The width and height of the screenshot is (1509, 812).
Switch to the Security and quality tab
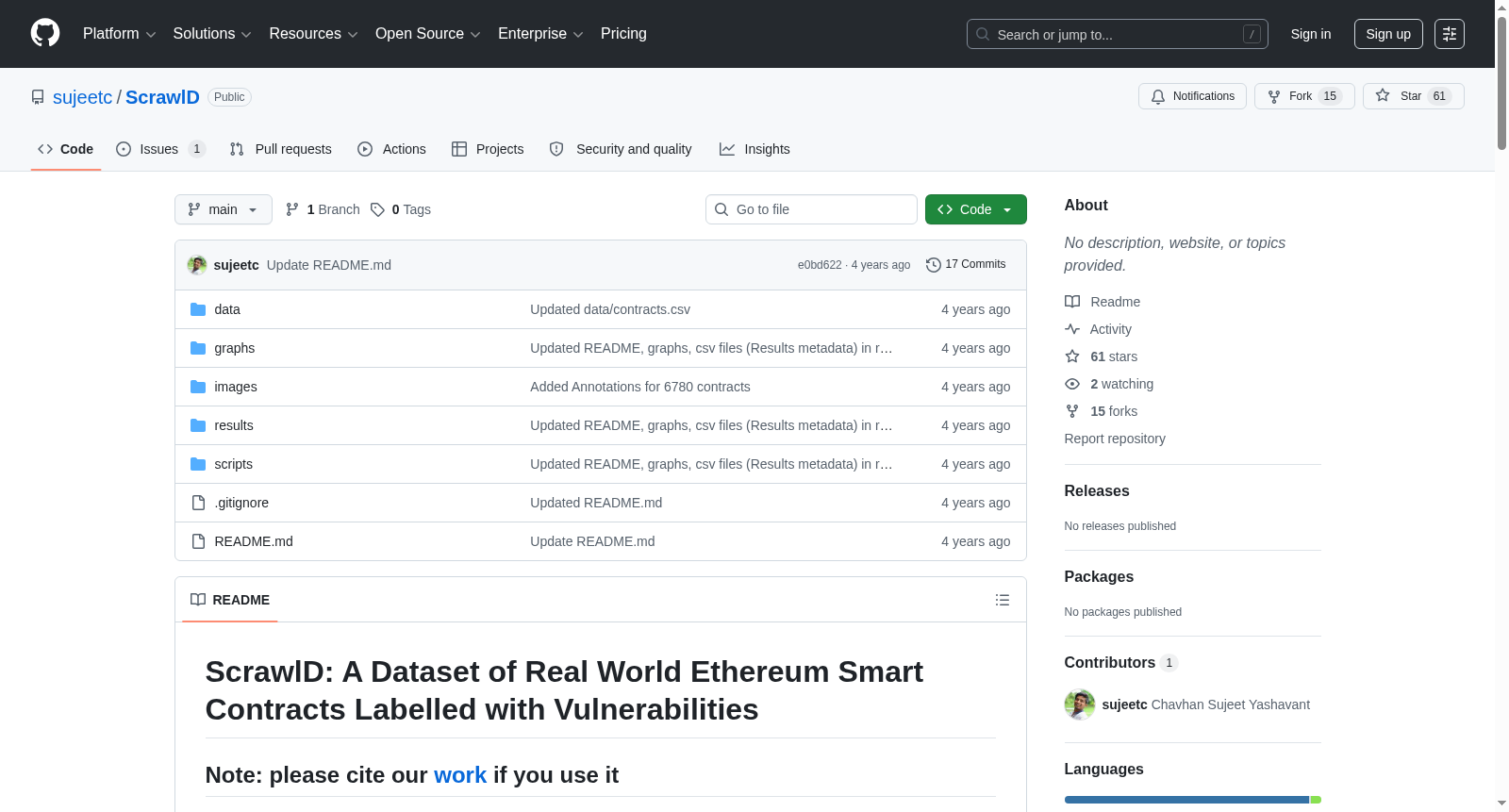[x=621, y=149]
